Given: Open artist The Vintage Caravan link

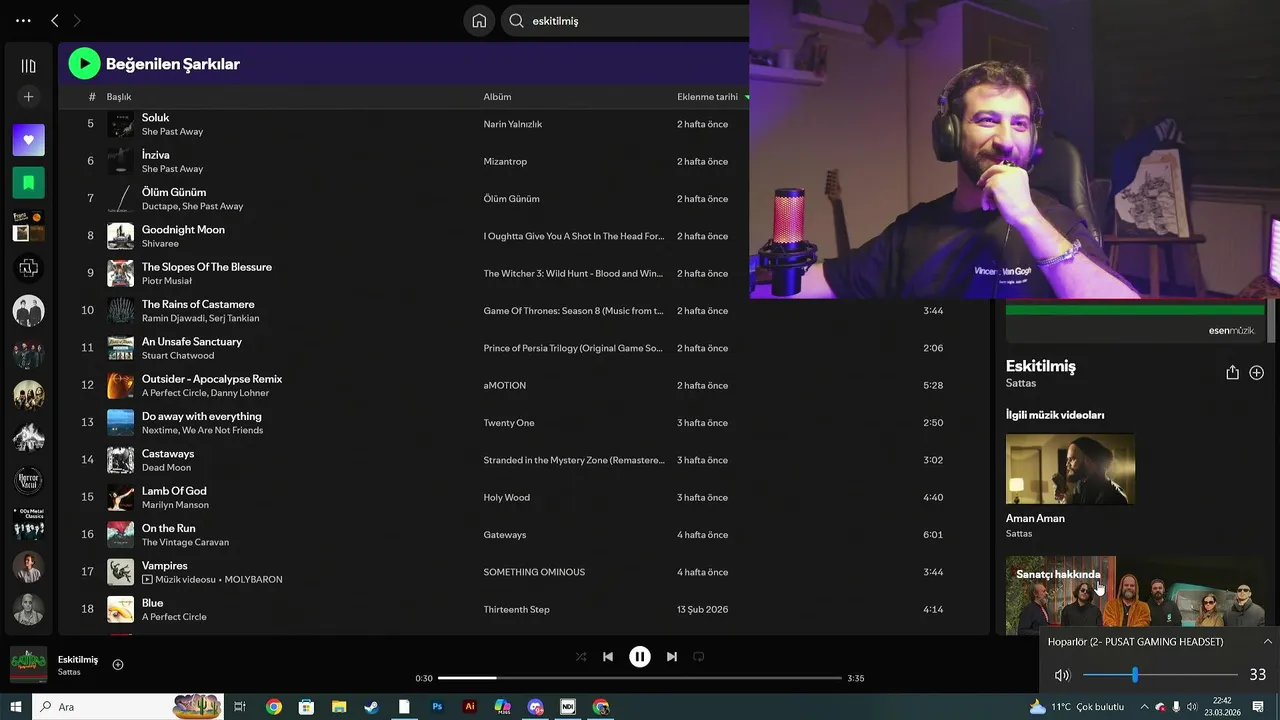Looking at the screenshot, I should pyautogui.click(x=185, y=542).
